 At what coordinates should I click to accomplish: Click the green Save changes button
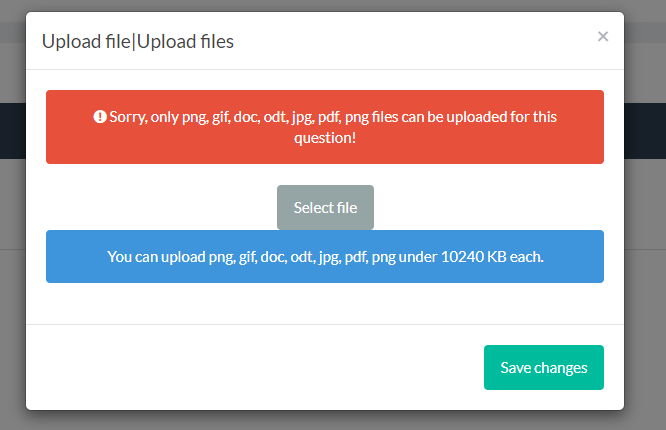click(x=543, y=367)
